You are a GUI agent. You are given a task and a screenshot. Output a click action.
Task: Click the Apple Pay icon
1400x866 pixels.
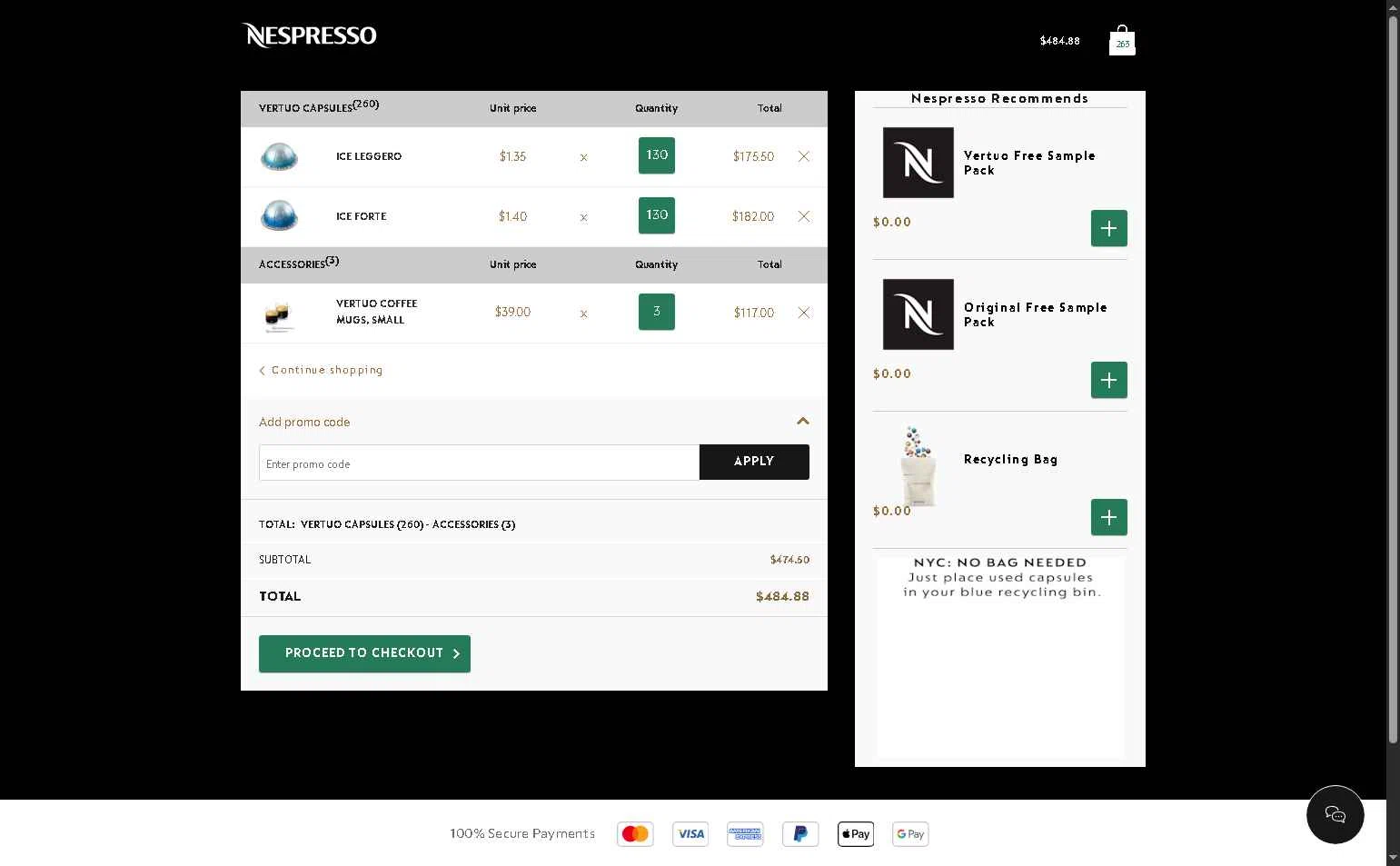pyautogui.click(x=856, y=834)
